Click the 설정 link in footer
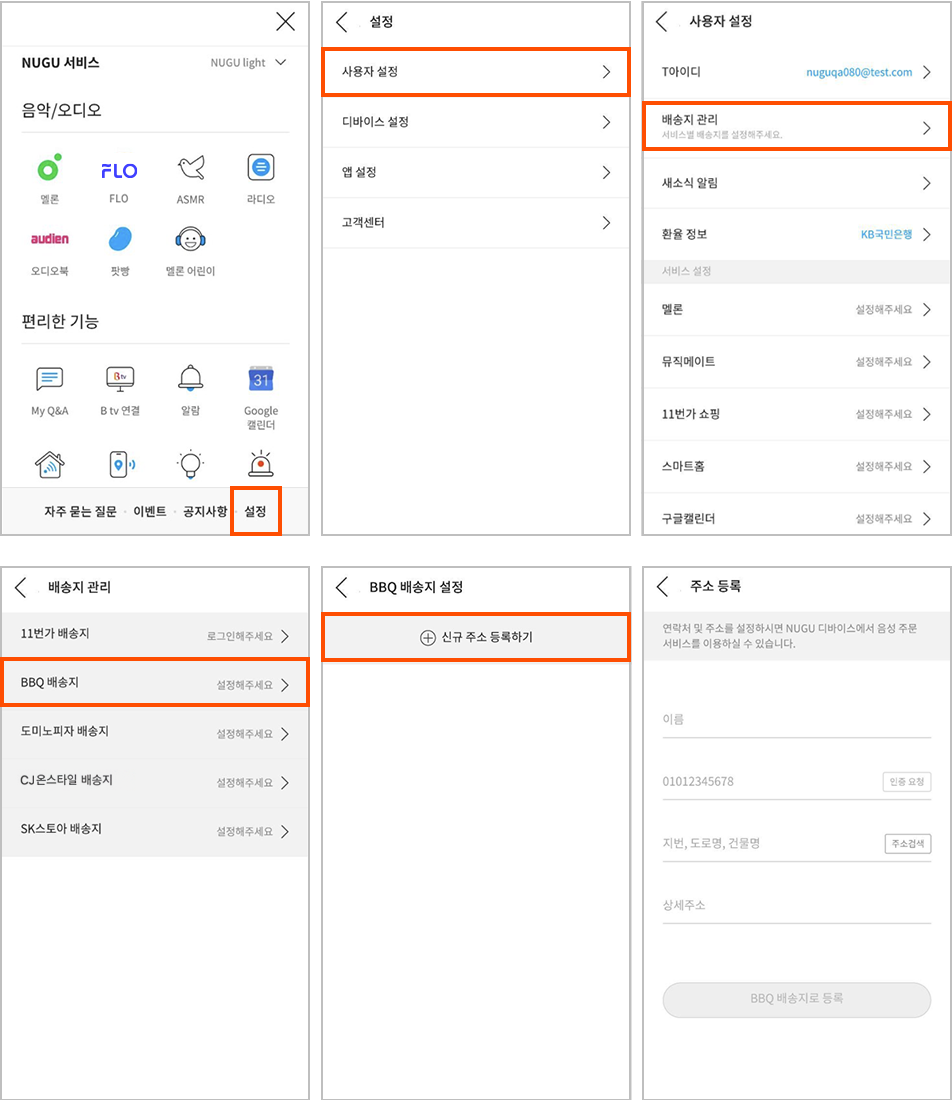This screenshot has height=1100, width=952. [255, 511]
